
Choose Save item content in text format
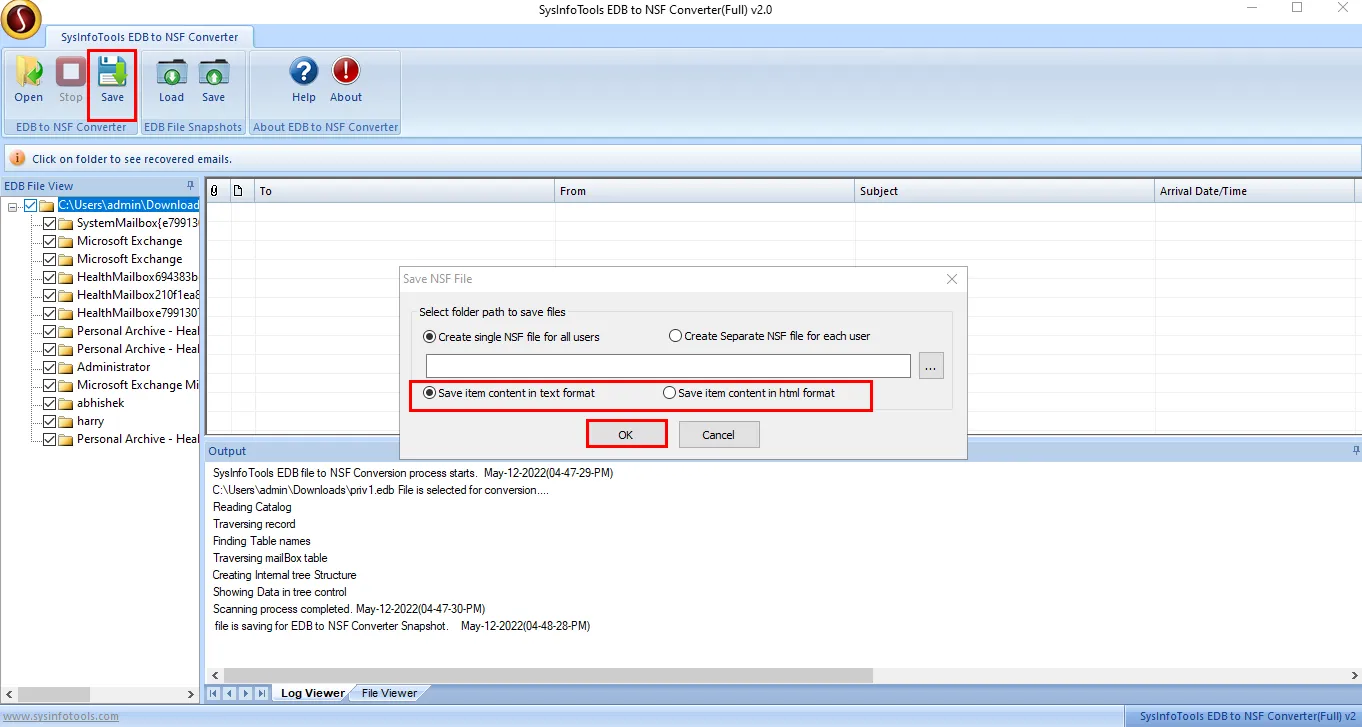point(509,393)
